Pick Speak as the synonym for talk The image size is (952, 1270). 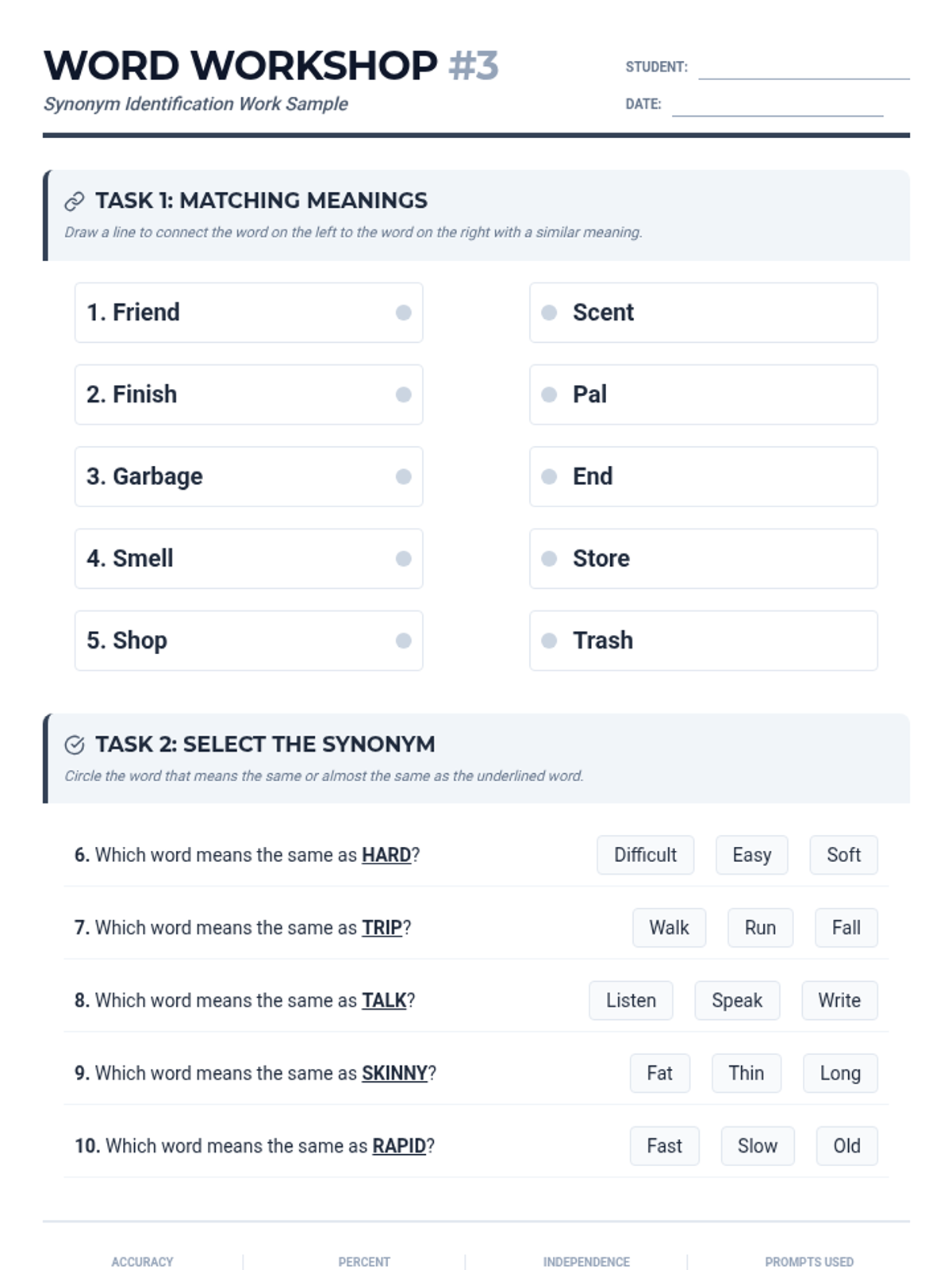tap(736, 1001)
